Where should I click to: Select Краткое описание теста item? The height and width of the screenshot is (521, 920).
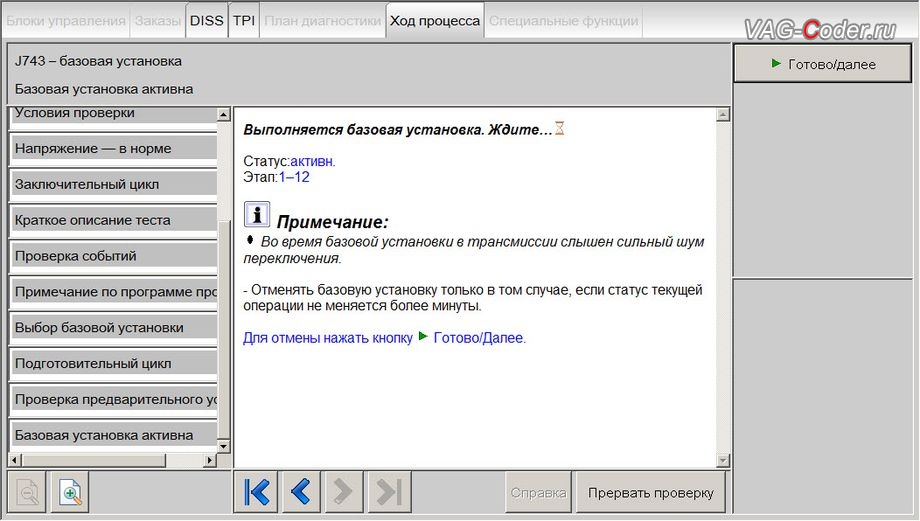[x=113, y=220]
